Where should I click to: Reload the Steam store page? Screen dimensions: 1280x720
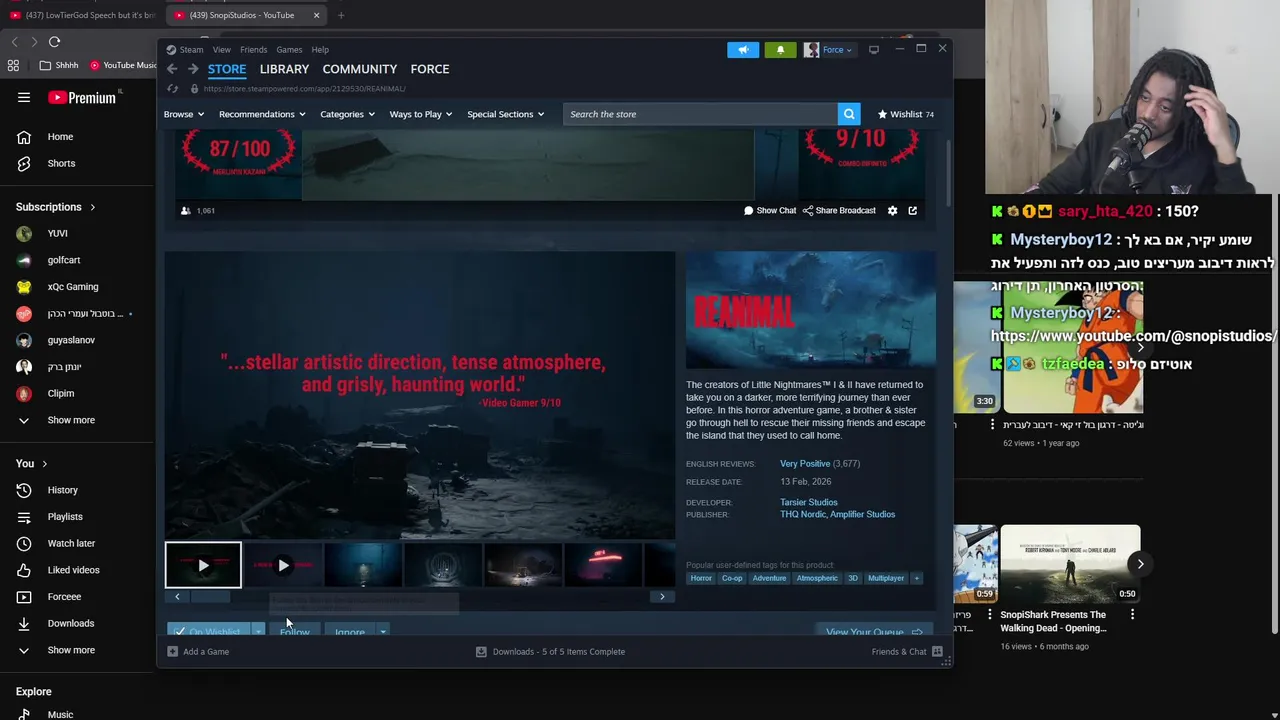(x=172, y=89)
